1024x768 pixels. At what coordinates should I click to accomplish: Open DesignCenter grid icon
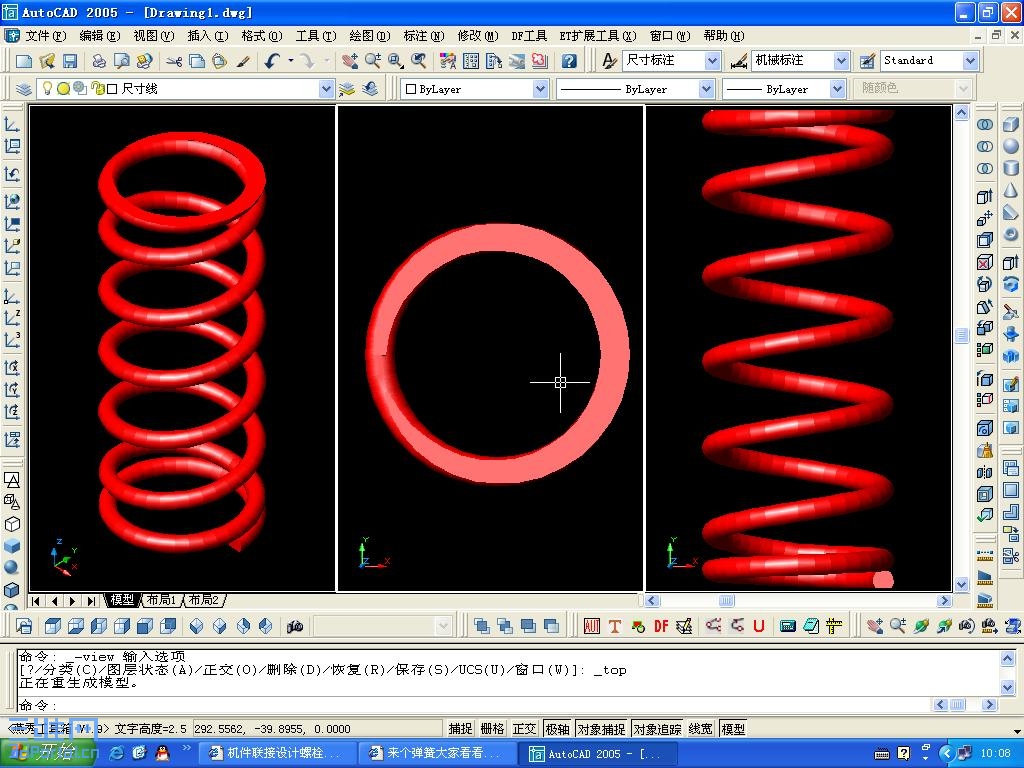point(471,61)
